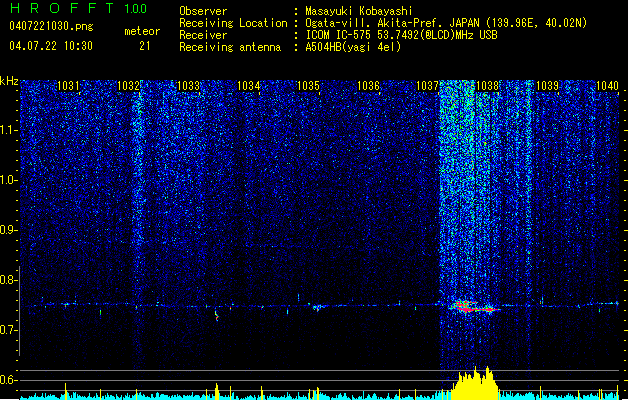Viewport: 629px width, 400px height.
Task: Click the meteor count value 21
Action: coord(144,46)
